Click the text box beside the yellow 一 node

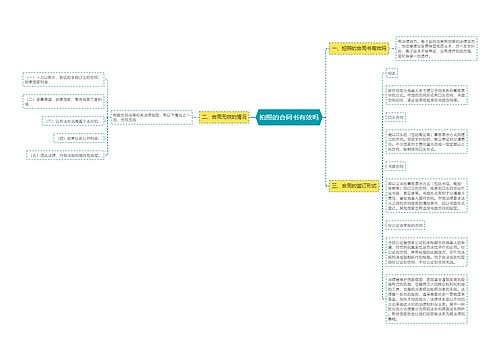point(436,48)
